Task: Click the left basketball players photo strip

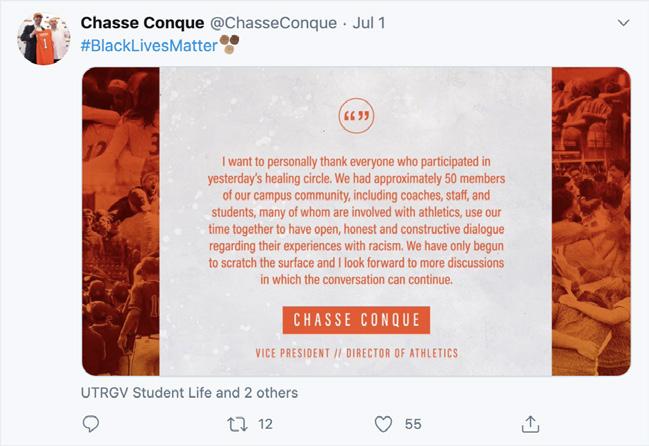Action: (x=121, y=221)
